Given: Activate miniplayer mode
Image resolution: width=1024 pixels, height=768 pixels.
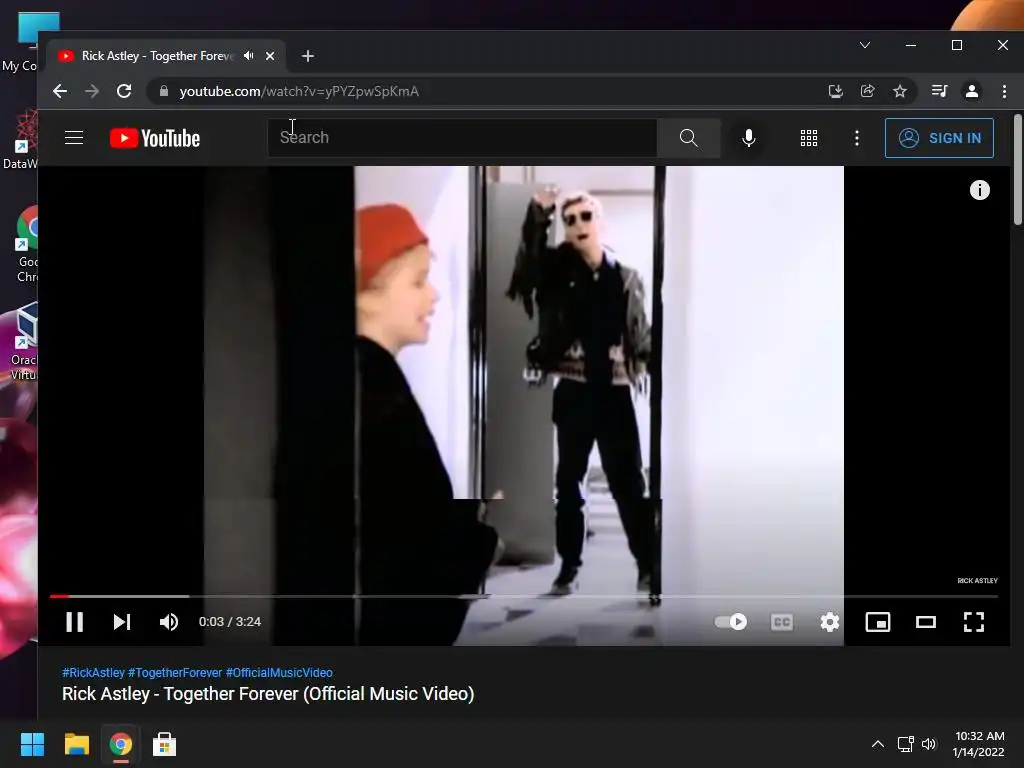Looking at the screenshot, I should tap(878, 622).
